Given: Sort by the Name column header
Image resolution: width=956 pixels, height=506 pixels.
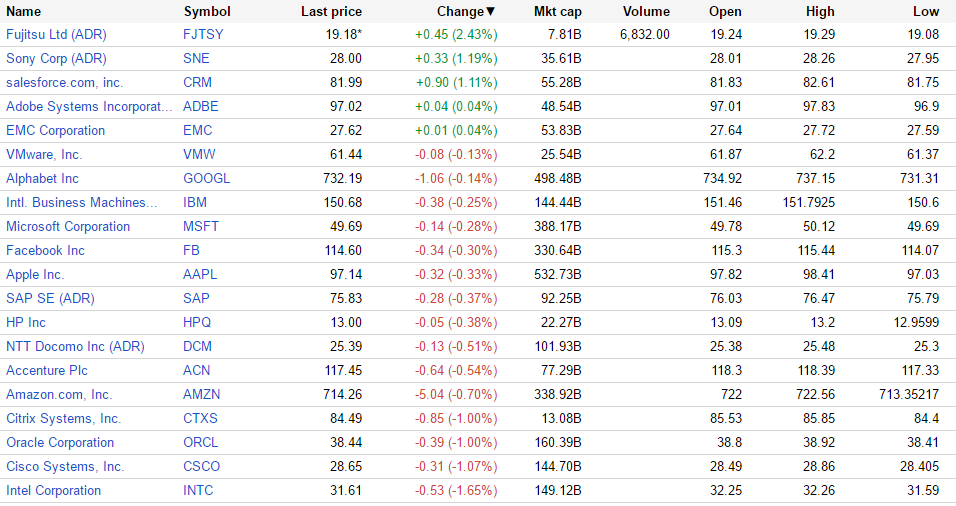Looking at the screenshot, I should [24, 12].
